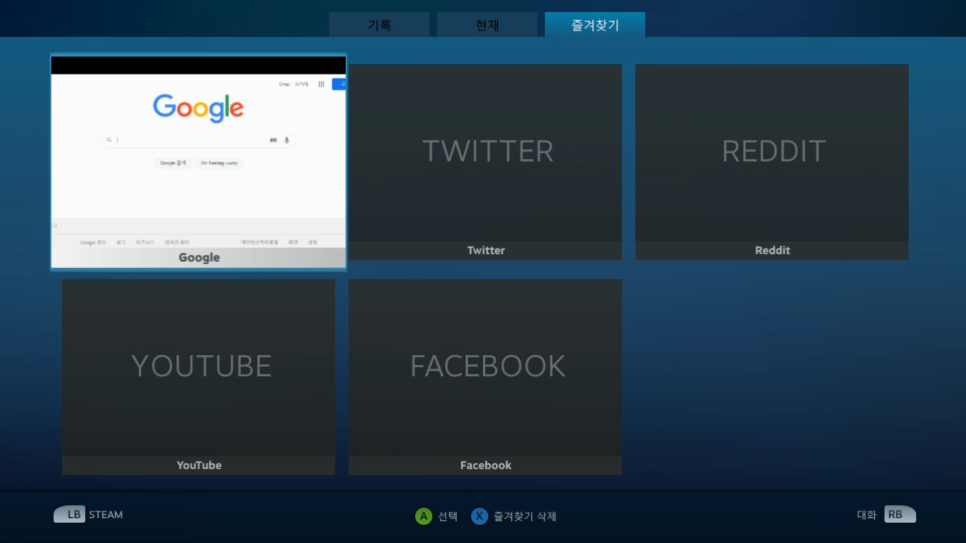Select the 즐겨찾기 tab
The image size is (966, 543).
coord(595,25)
